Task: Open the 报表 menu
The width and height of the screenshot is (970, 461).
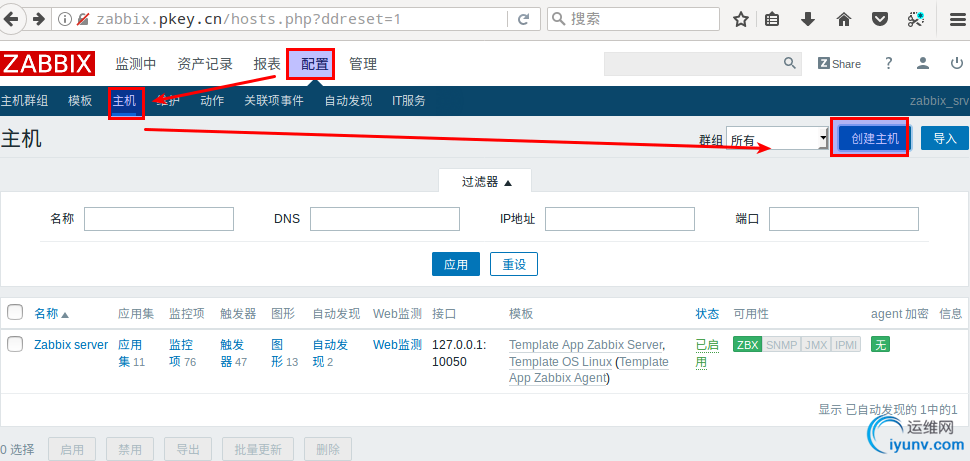Action: coord(267,64)
